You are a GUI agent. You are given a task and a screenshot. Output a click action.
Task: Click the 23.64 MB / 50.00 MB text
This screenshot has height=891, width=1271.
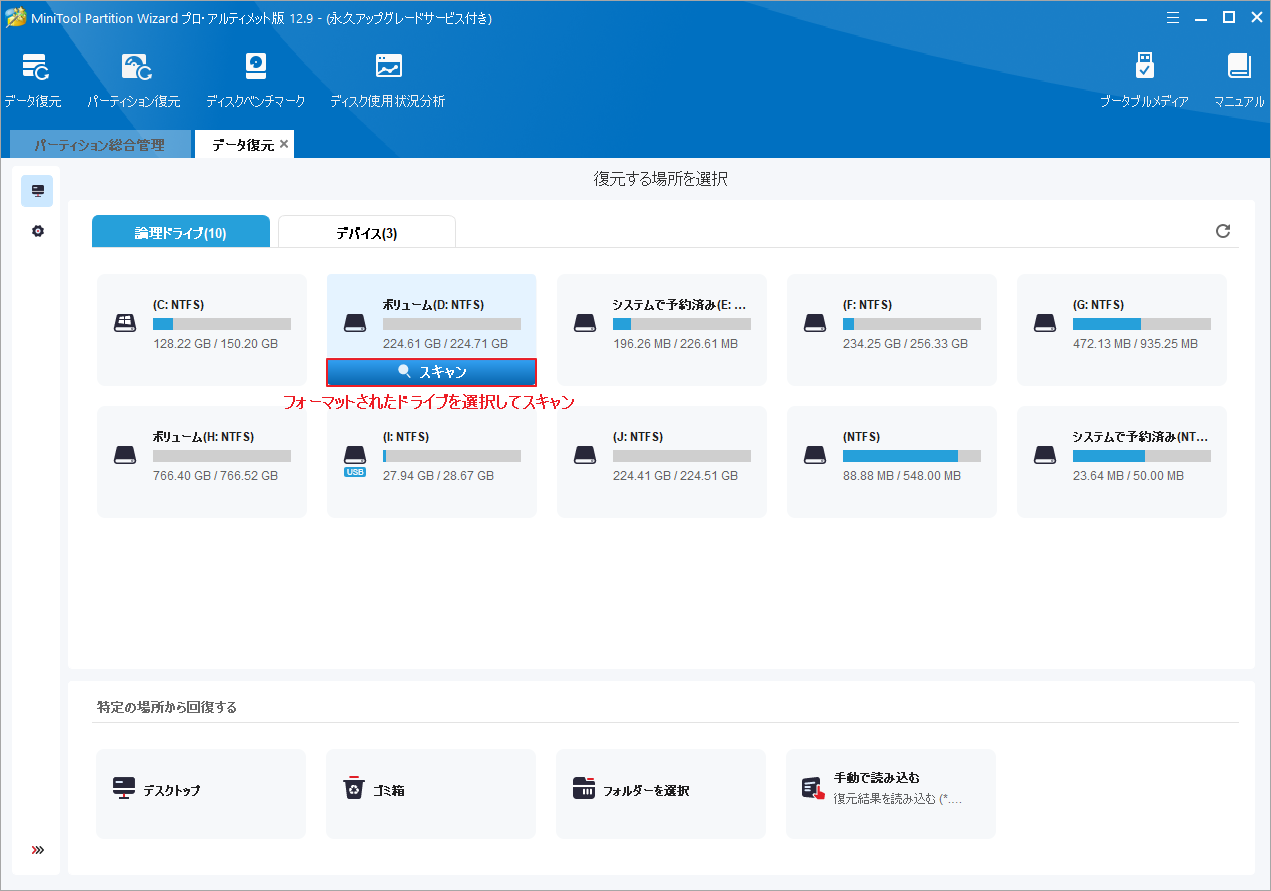[1128, 476]
